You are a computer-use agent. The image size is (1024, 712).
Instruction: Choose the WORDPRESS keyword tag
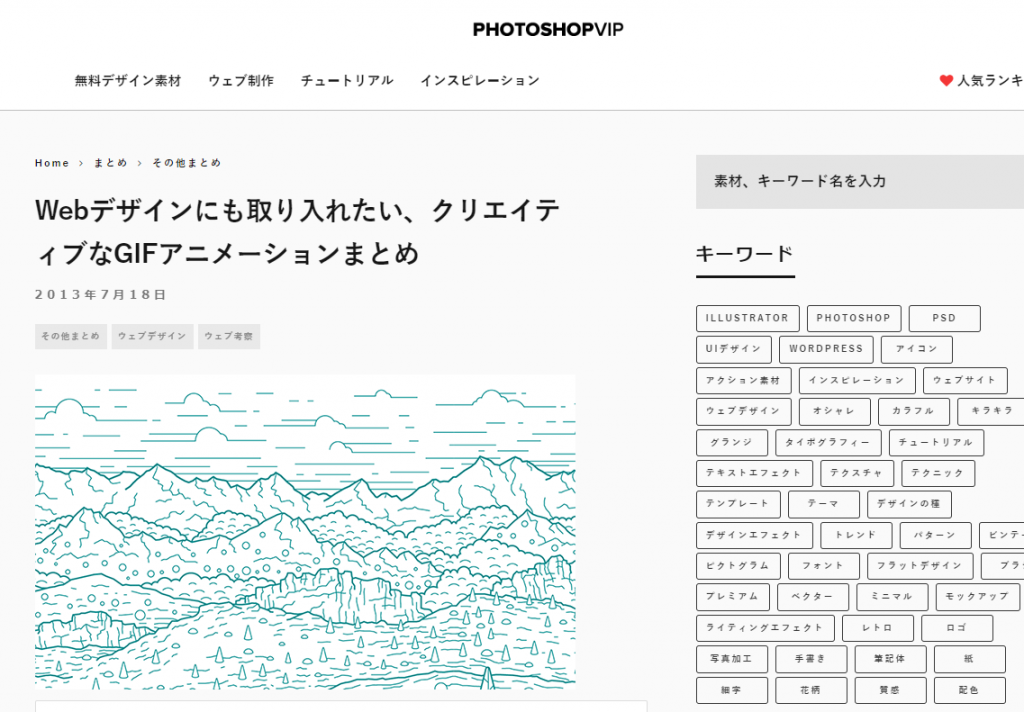coord(826,349)
